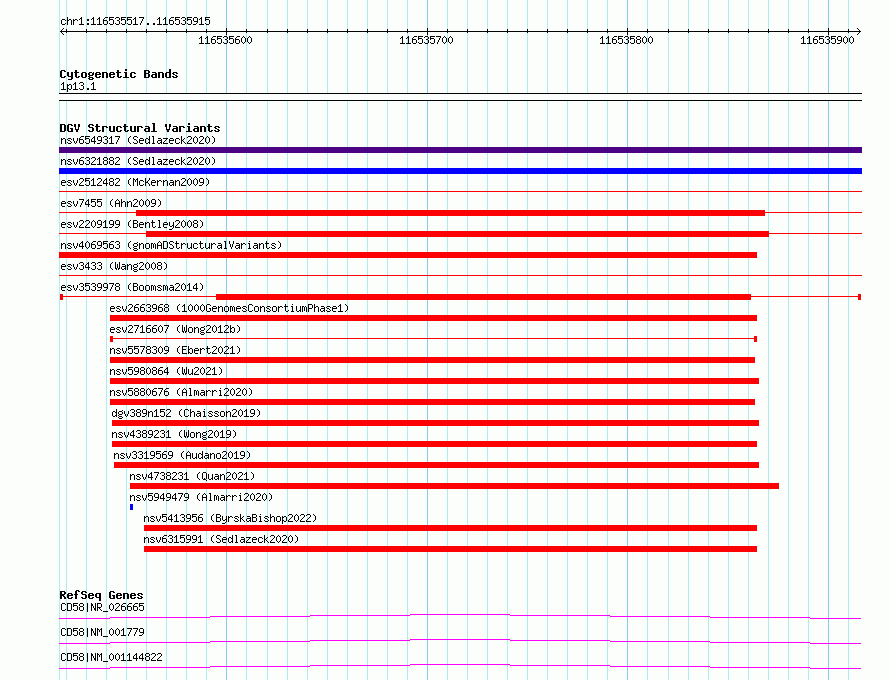890x680 pixels.
Task: Select the red dgv389n152 variant bar
Action: [x=435, y=423]
